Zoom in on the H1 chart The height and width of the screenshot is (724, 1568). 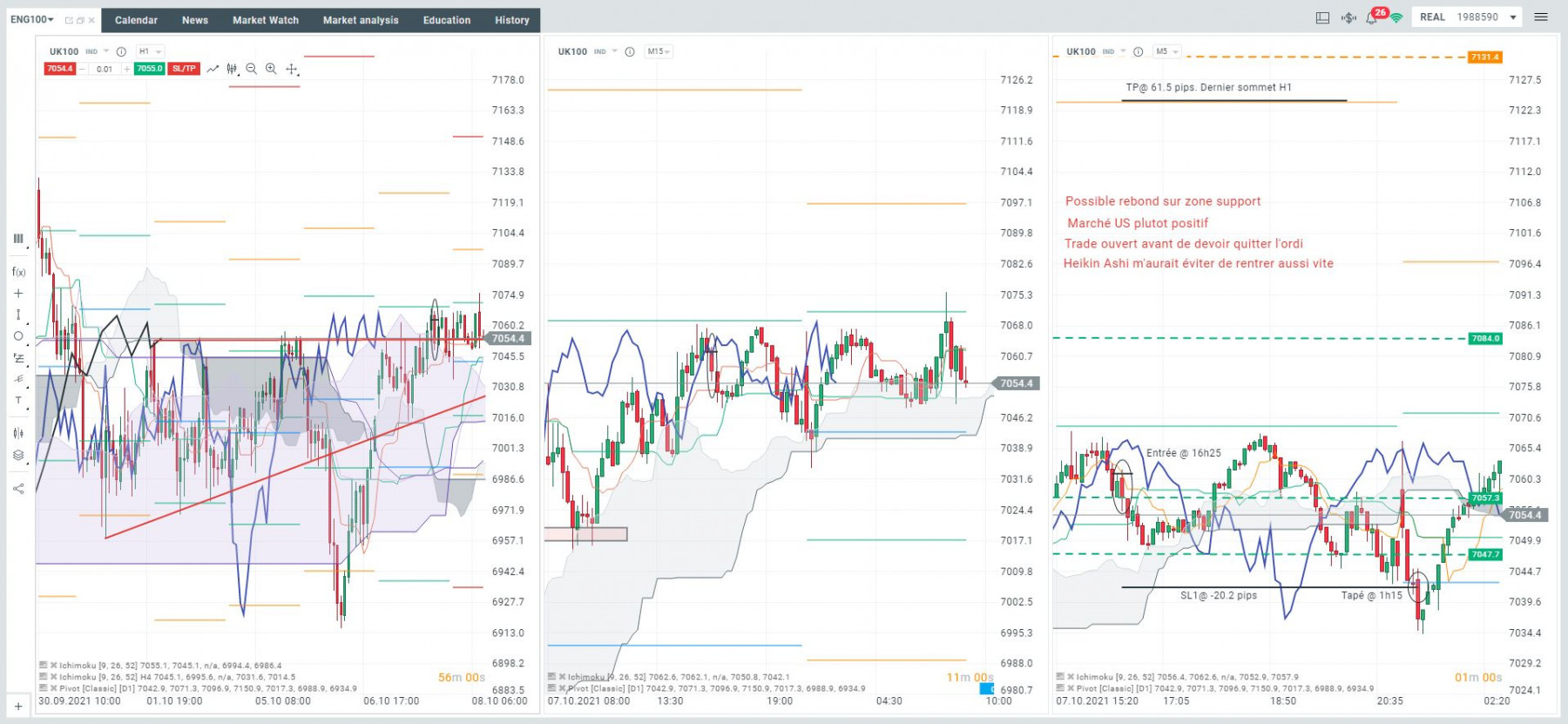271,69
